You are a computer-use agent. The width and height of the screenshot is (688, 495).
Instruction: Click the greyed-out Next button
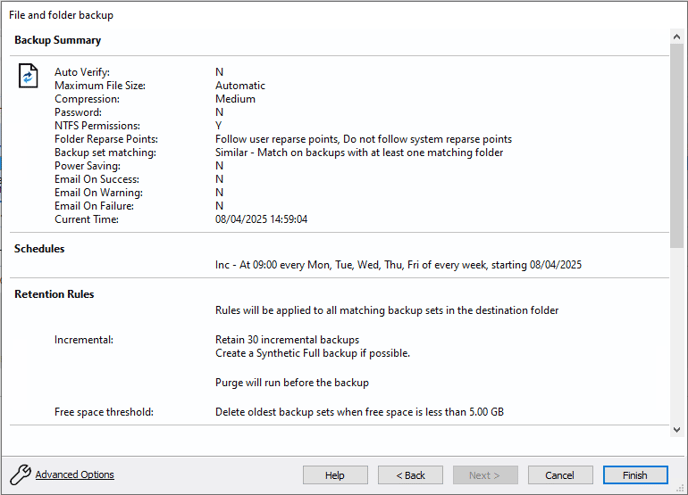click(x=485, y=475)
